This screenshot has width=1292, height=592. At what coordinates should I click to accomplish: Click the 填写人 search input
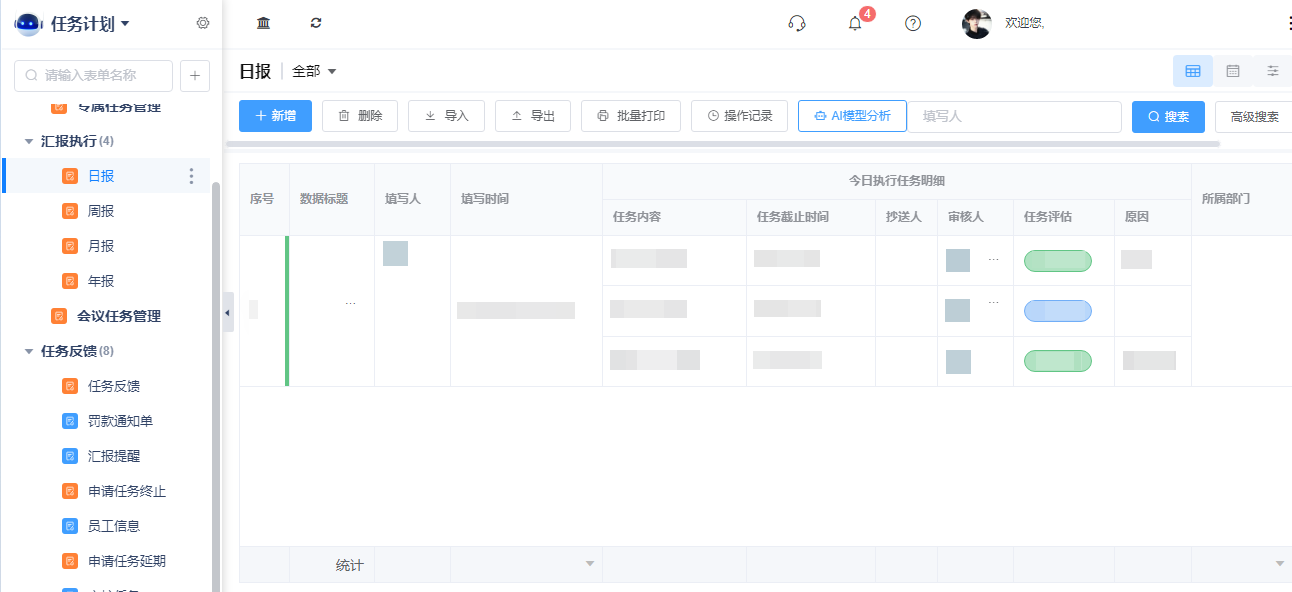click(x=1014, y=116)
